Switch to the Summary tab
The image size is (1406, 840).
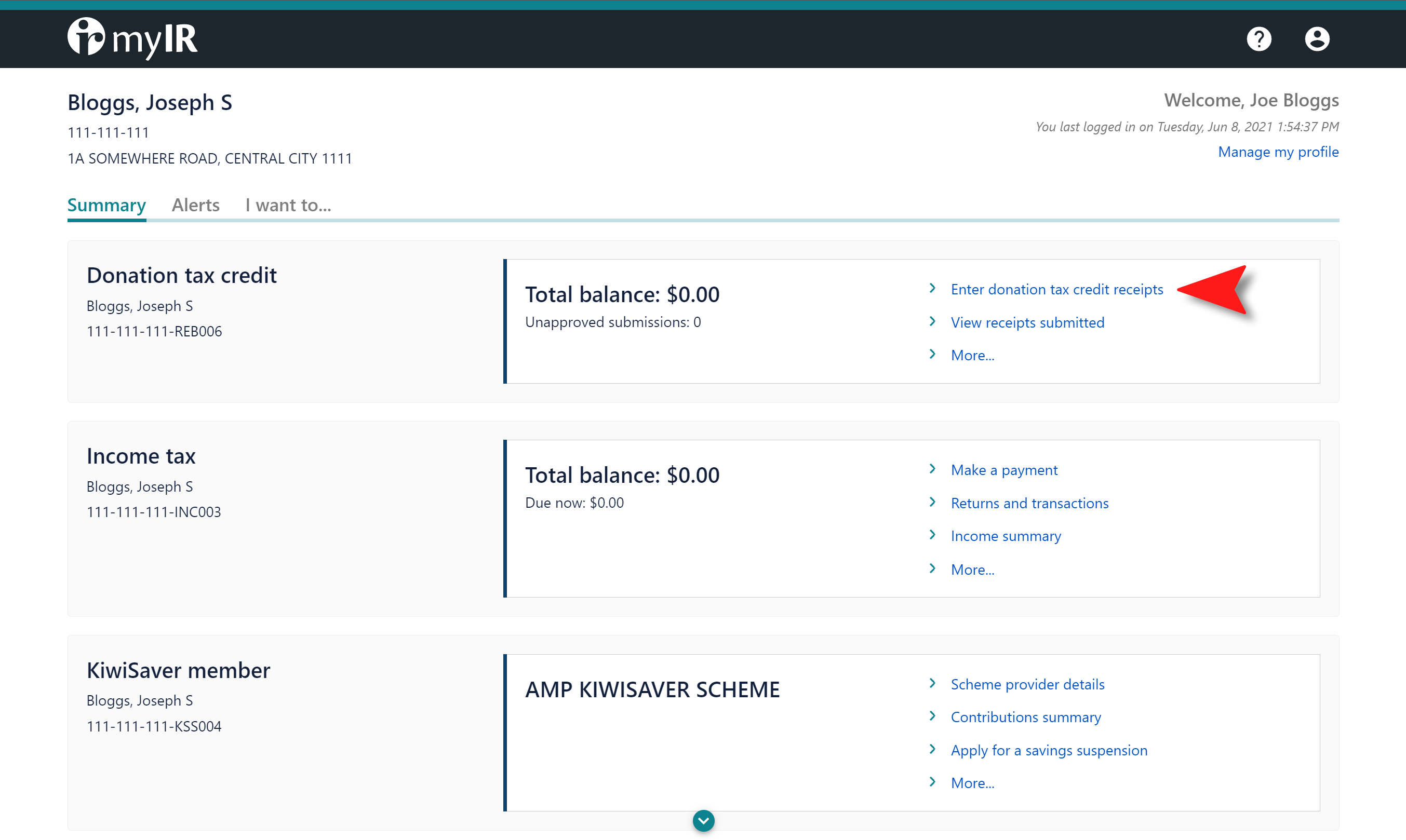coord(106,205)
